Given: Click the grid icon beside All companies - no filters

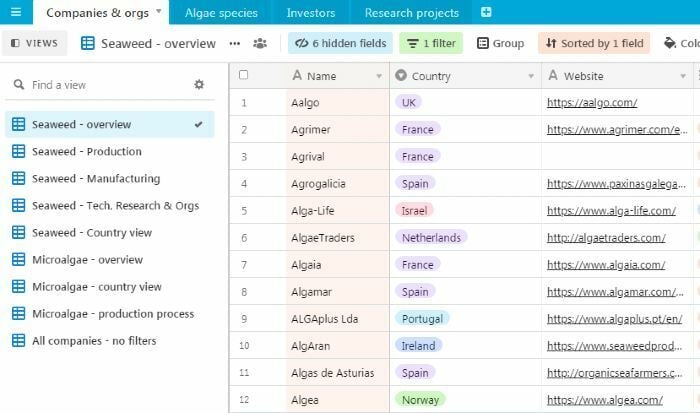Looking at the screenshot, I should pos(18,341).
